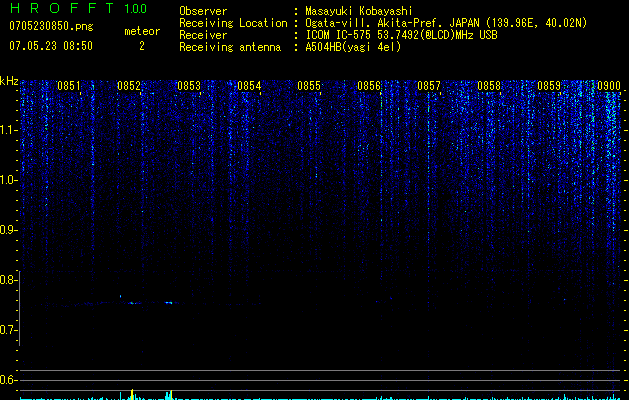
Task: Select the 1.0.0 version number
Action: click(x=135, y=8)
